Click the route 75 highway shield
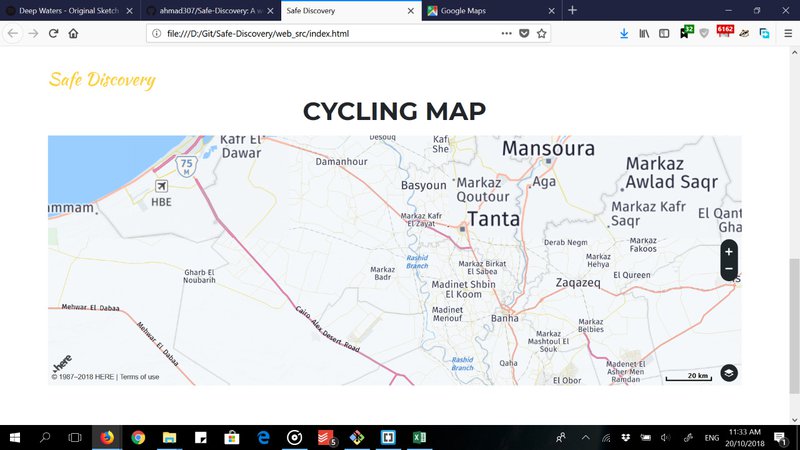Viewport: 800px width, 450px height. (x=186, y=166)
